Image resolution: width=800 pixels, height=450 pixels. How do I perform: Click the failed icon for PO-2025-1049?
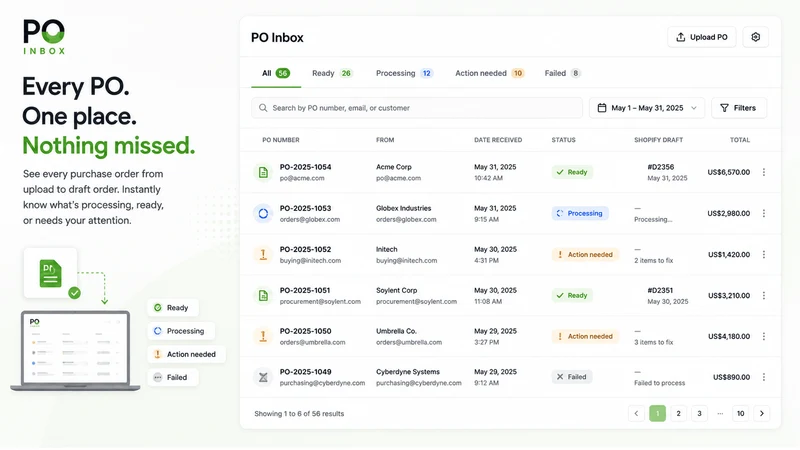(x=263, y=378)
